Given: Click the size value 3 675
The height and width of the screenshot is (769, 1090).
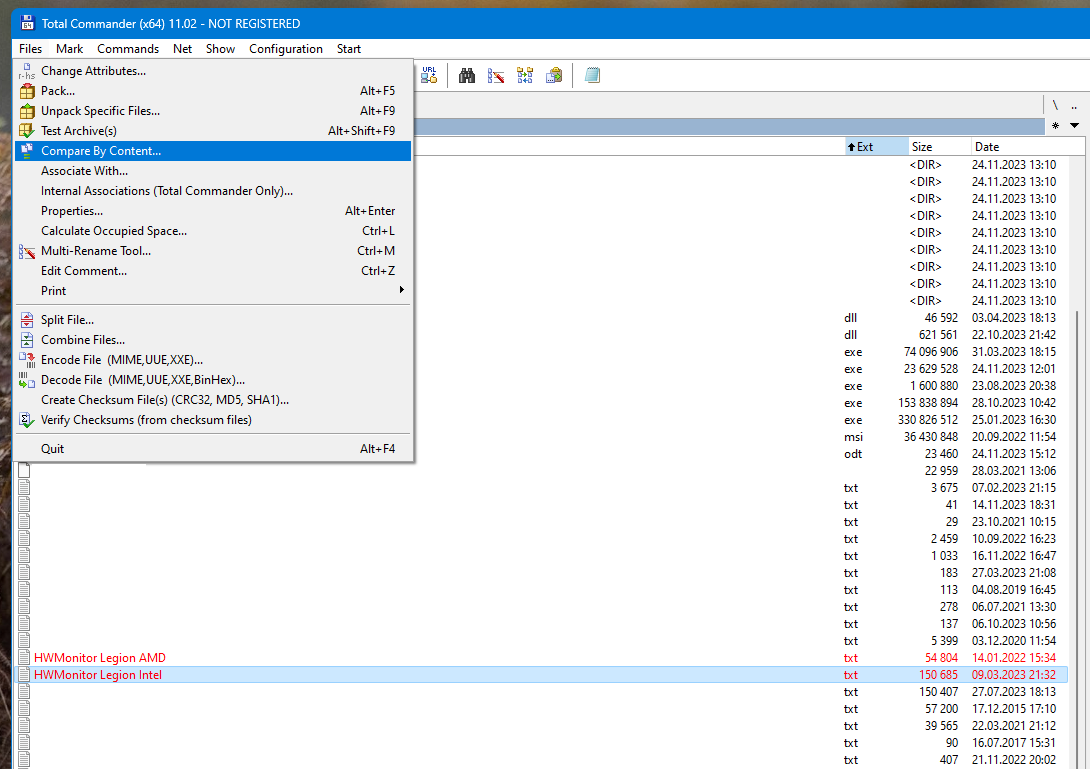Looking at the screenshot, I should (944, 487).
